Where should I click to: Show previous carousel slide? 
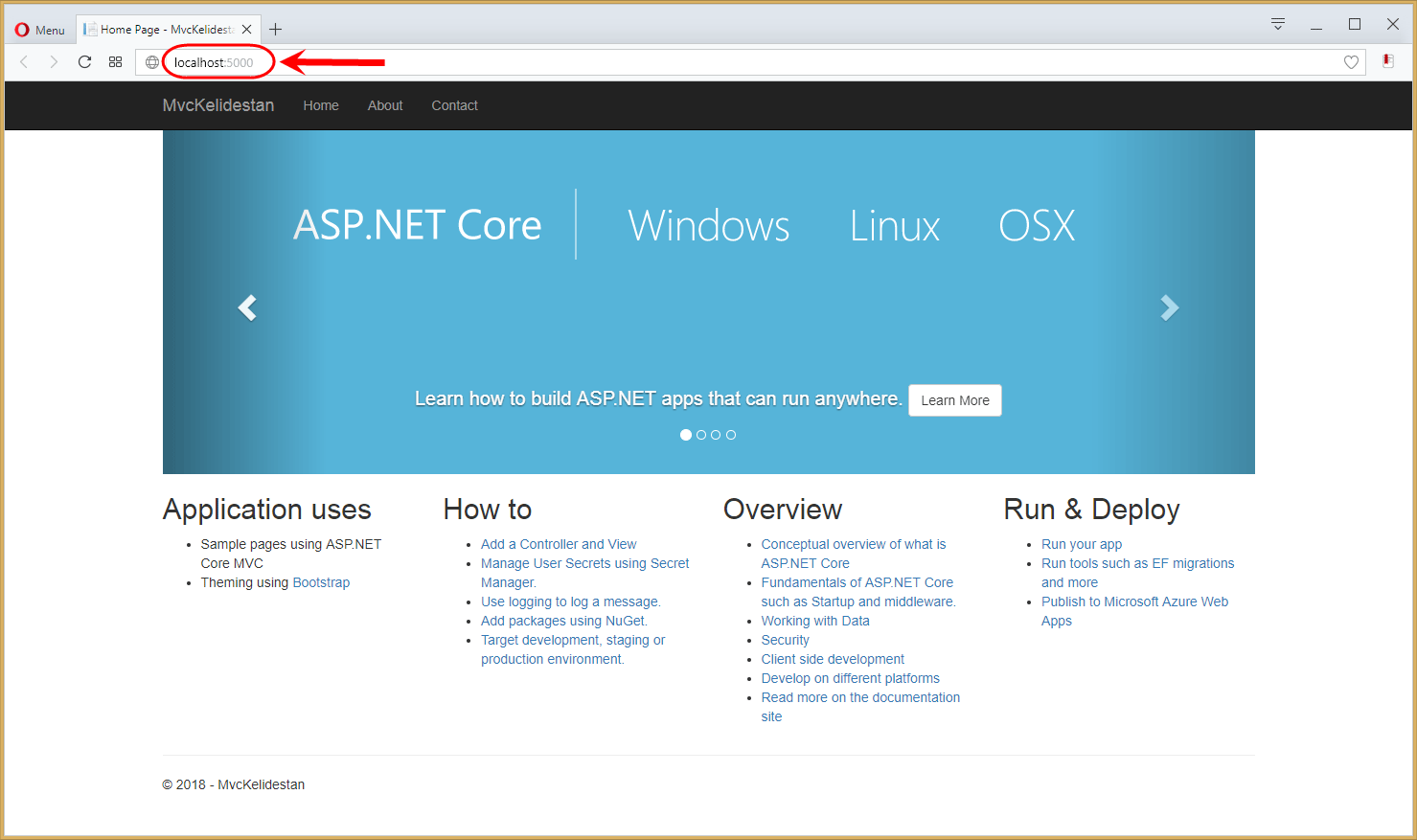[x=247, y=307]
